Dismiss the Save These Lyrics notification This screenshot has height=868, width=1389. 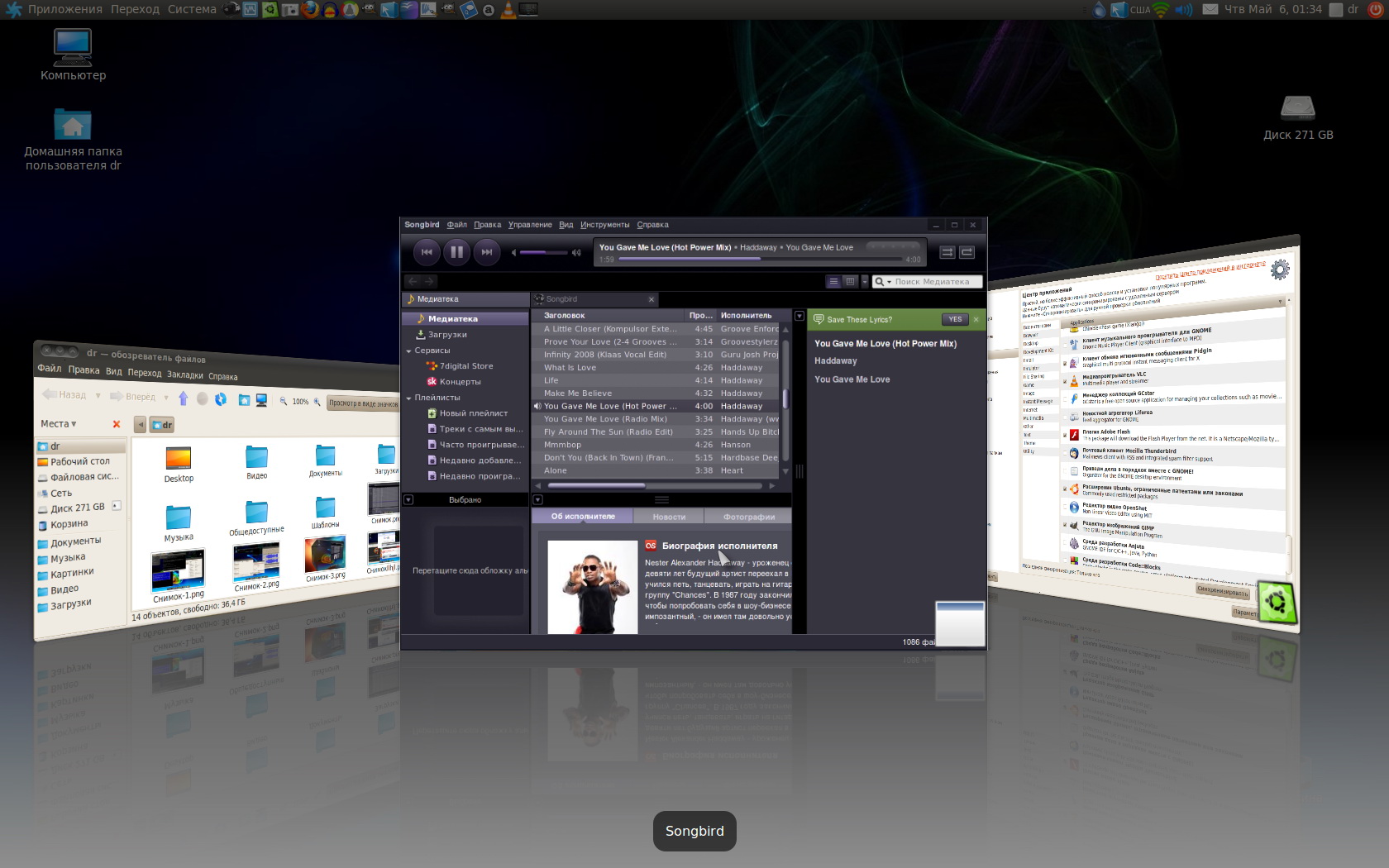click(976, 319)
